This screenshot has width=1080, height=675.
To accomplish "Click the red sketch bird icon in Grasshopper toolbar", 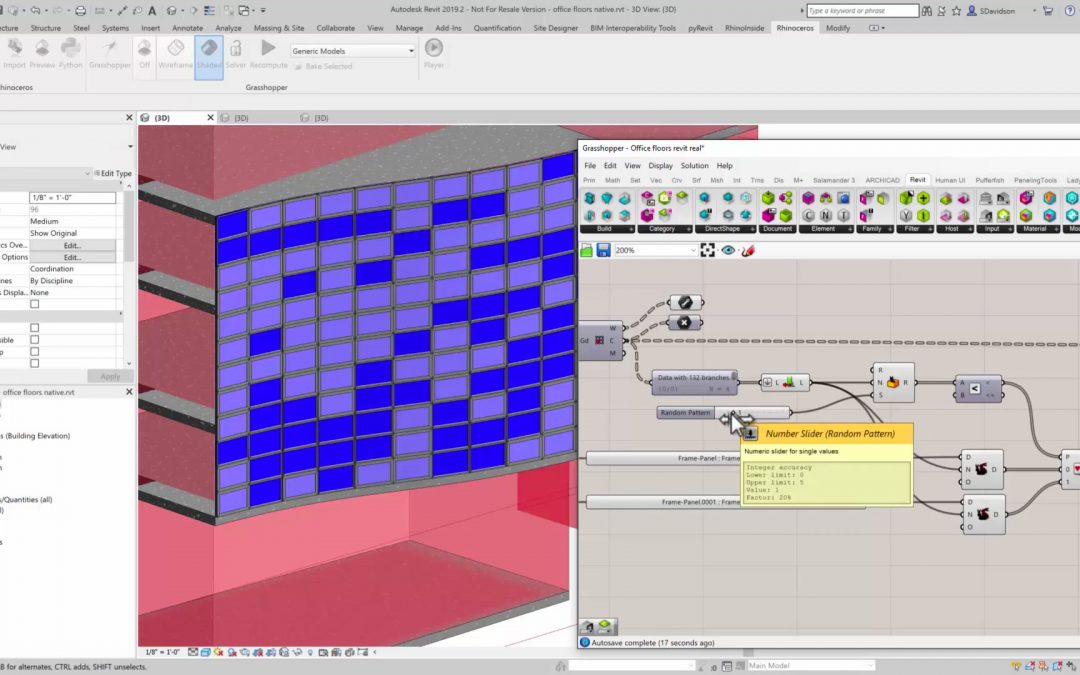I will 748,250.
